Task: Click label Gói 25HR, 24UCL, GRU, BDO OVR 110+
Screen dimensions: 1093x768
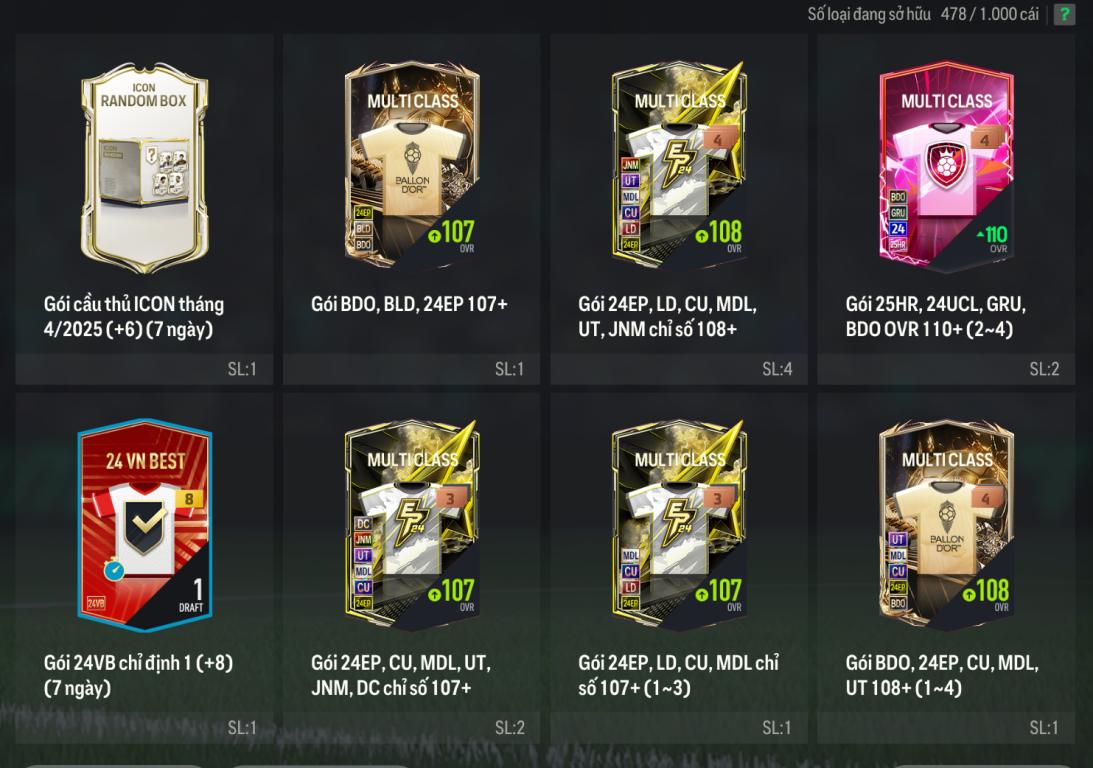Action: point(935,316)
